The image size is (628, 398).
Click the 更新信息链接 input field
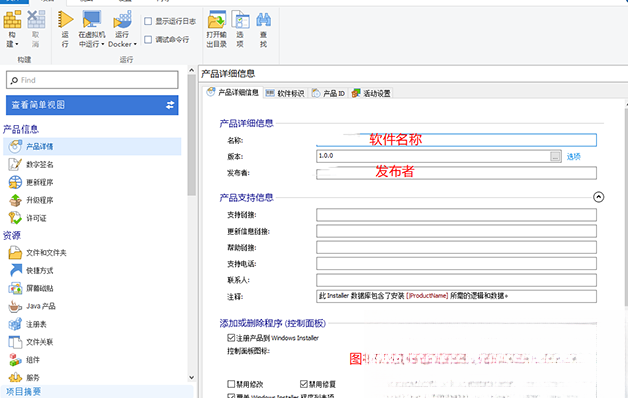point(456,231)
